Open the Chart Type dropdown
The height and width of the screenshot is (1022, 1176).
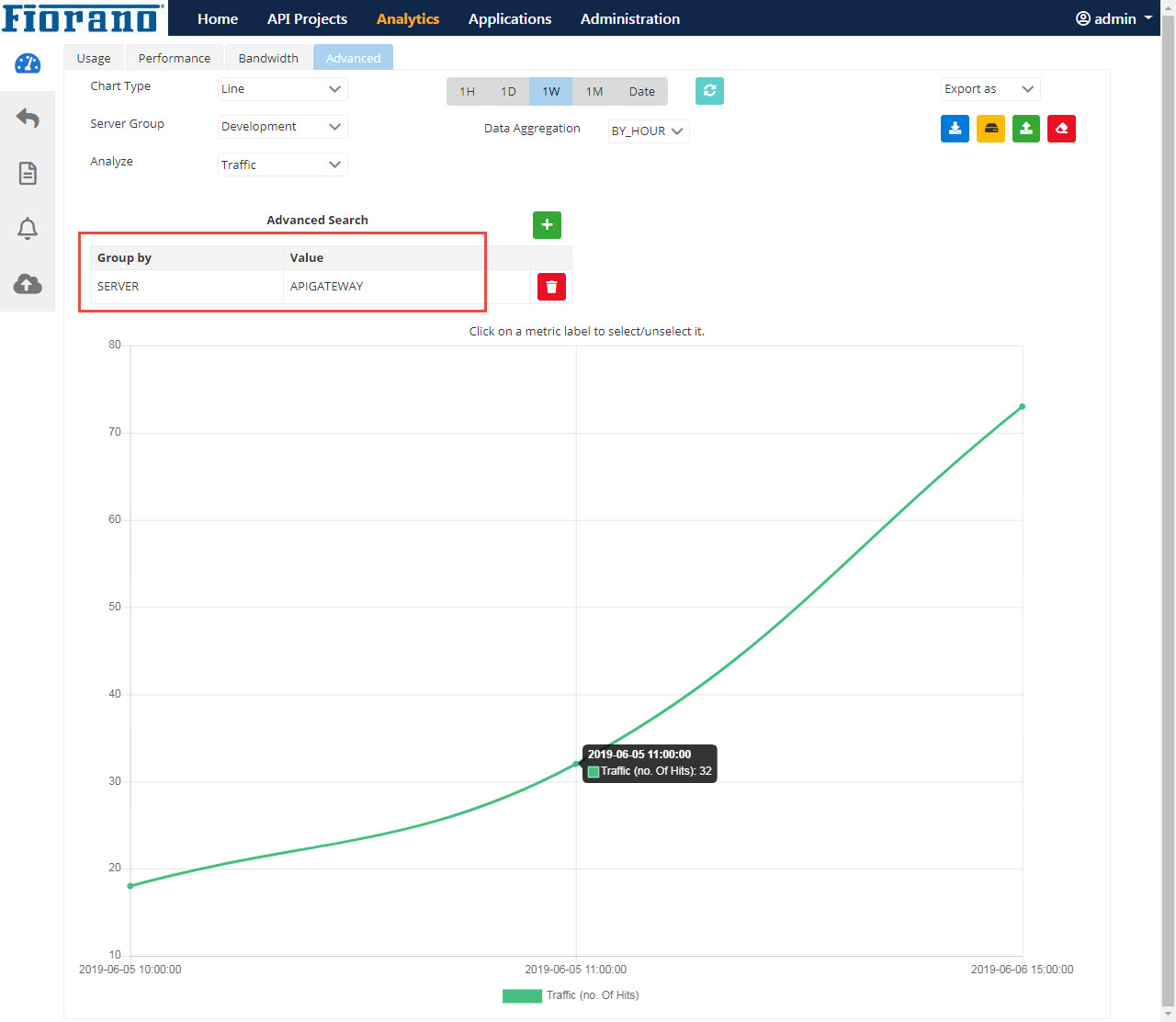pos(282,89)
